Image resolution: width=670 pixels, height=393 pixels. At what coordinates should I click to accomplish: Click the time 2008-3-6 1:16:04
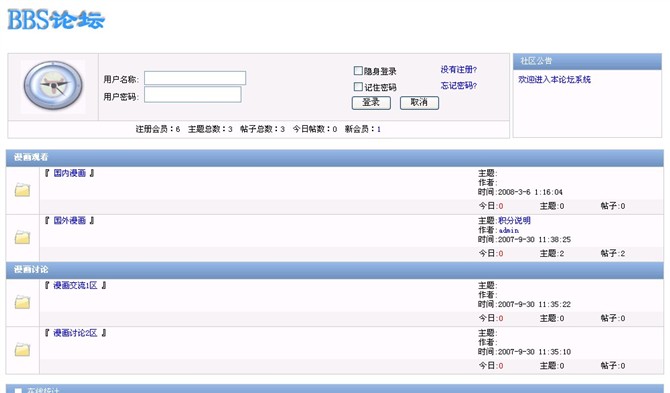pos(530,192)
